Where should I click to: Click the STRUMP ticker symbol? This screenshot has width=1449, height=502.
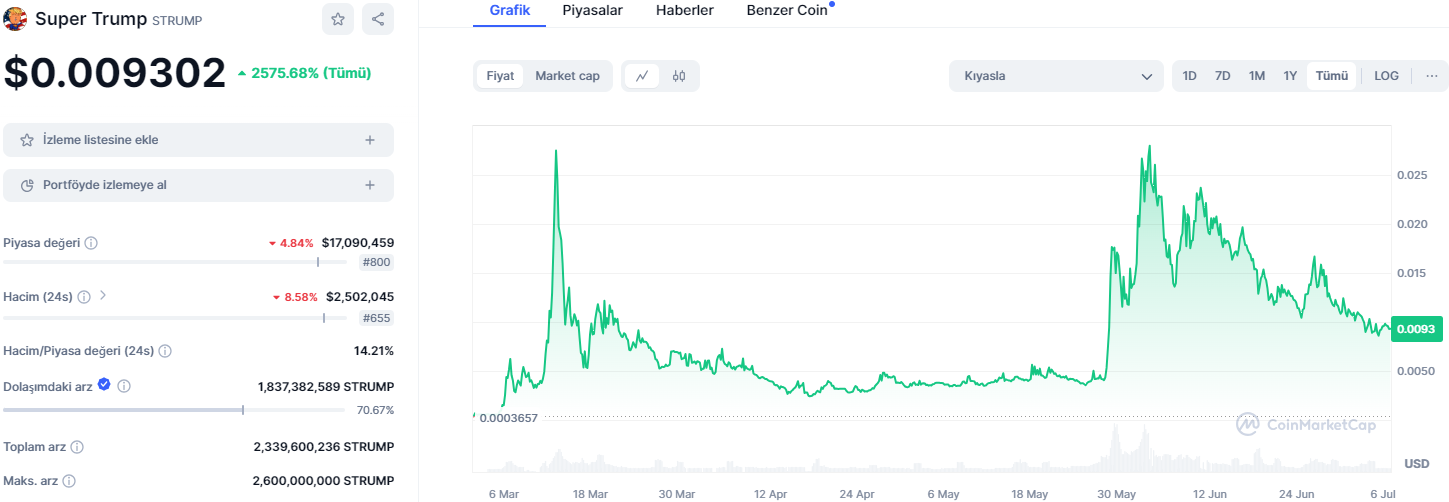coord(179,20)
